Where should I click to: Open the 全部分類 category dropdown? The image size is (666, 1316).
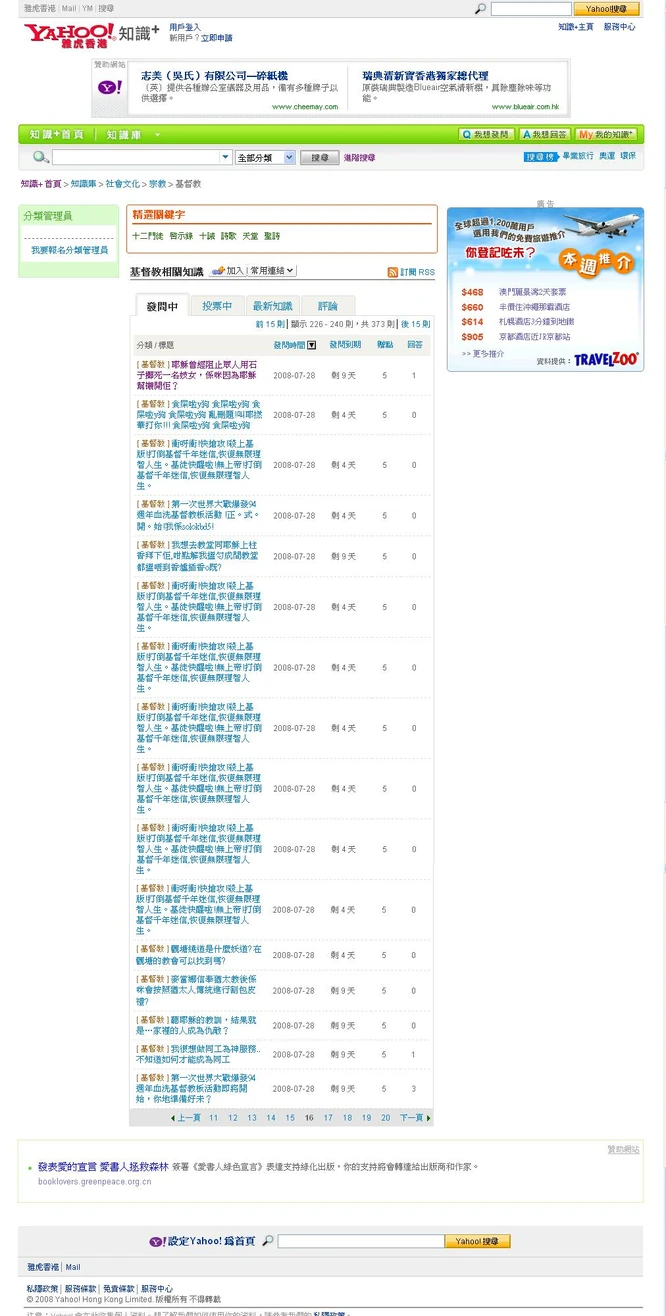tap(265, 157)
